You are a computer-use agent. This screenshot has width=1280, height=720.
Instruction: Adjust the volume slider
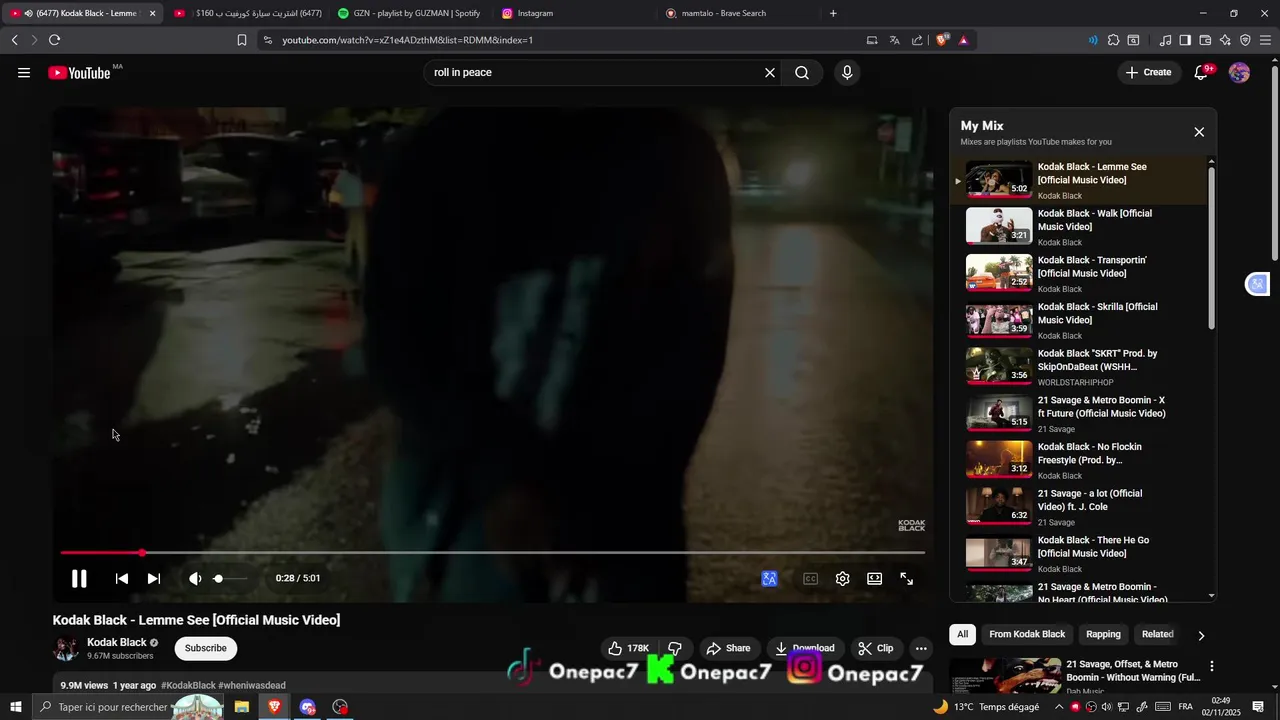(x=231, y=579)
